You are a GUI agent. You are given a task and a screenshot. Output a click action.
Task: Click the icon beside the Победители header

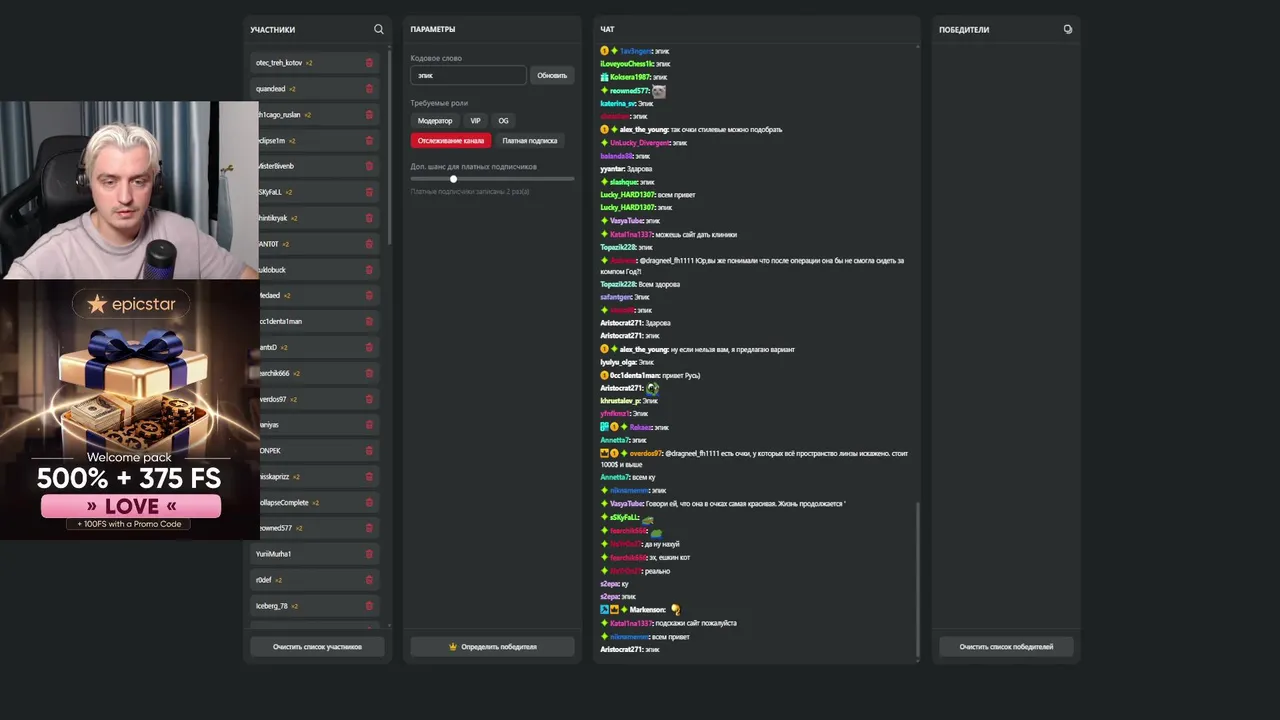(x=1068, y=29)
